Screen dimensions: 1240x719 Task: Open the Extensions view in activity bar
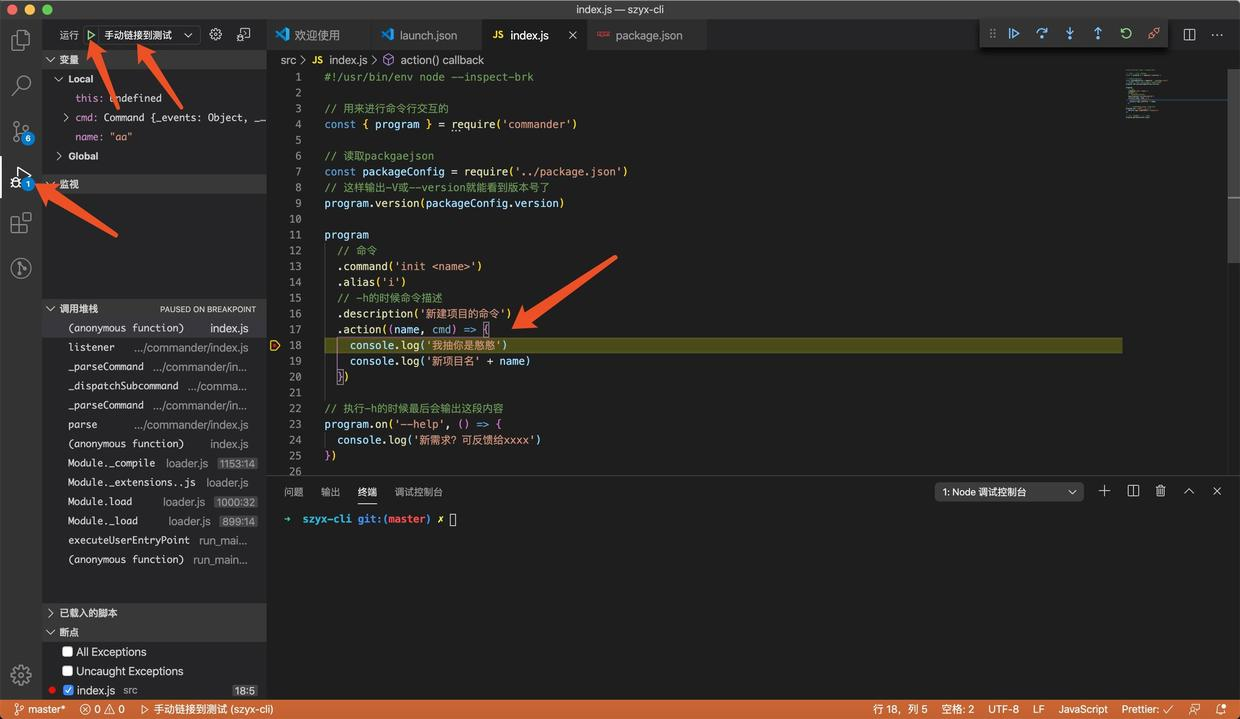coord(20,223)
